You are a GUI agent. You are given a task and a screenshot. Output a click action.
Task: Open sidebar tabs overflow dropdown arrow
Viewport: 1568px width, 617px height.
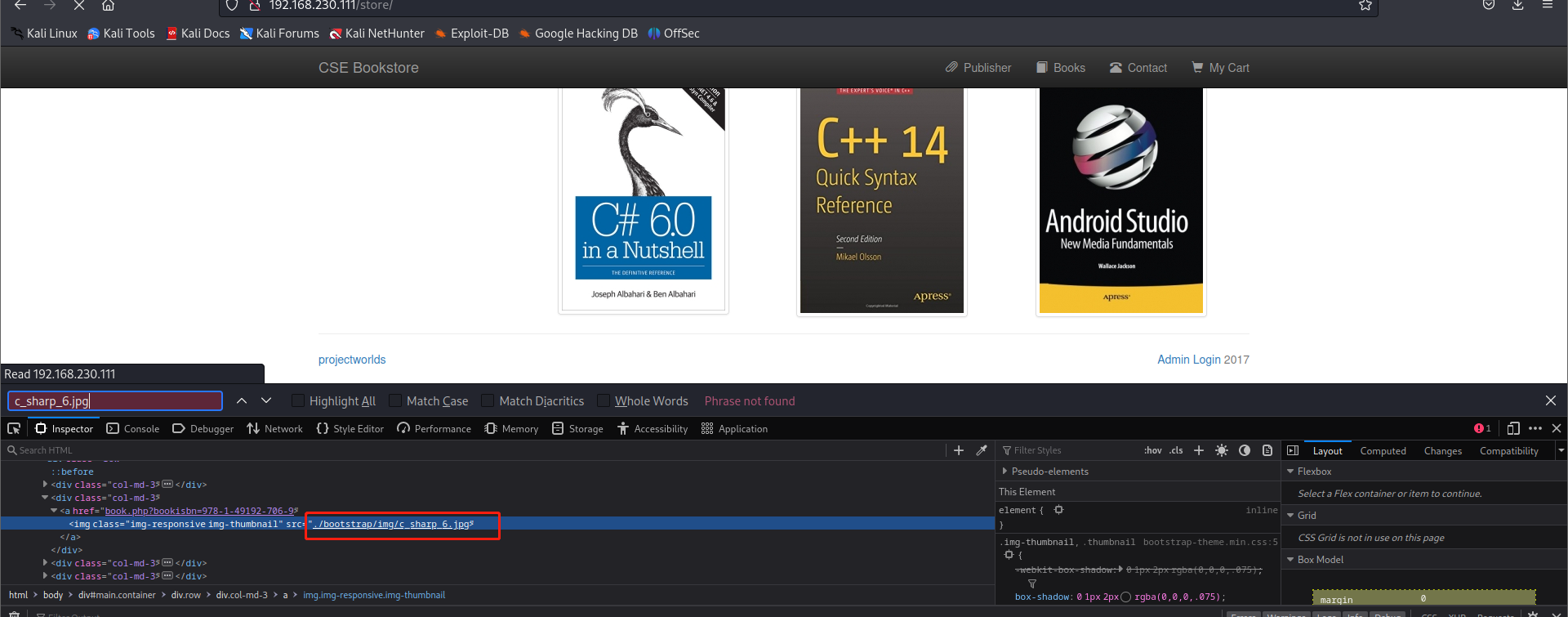click(x=1561, y=450)
